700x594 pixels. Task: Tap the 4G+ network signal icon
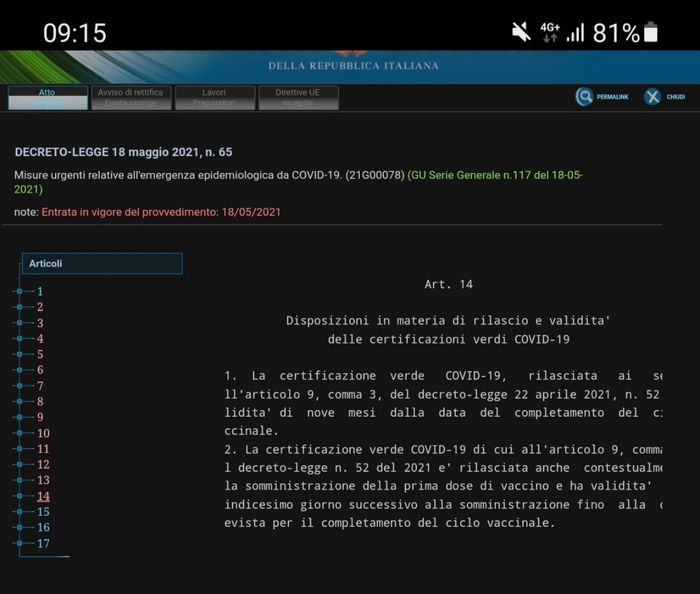(x=550, y=32)
